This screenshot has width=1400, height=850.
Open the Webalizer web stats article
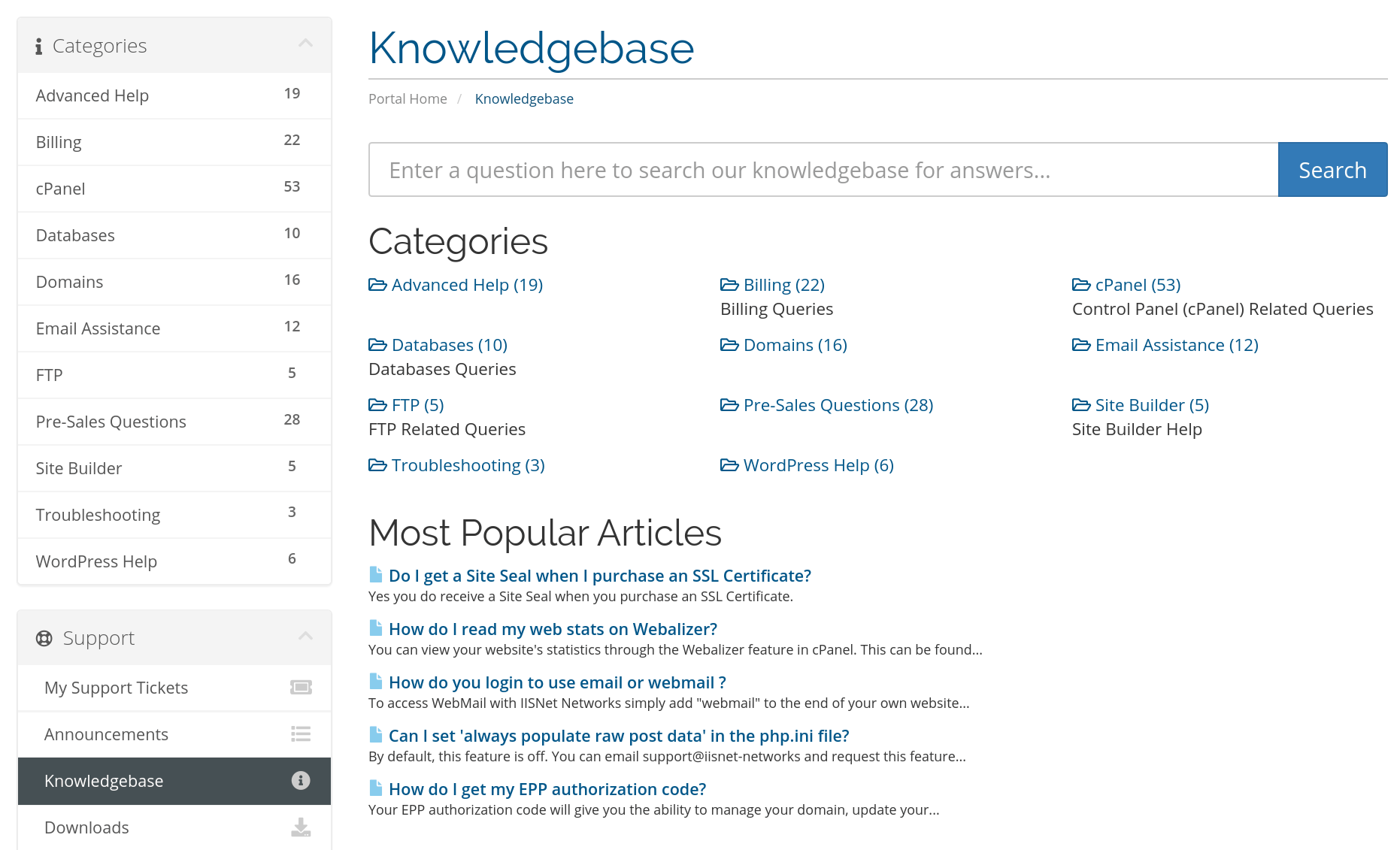click(553, 629)
